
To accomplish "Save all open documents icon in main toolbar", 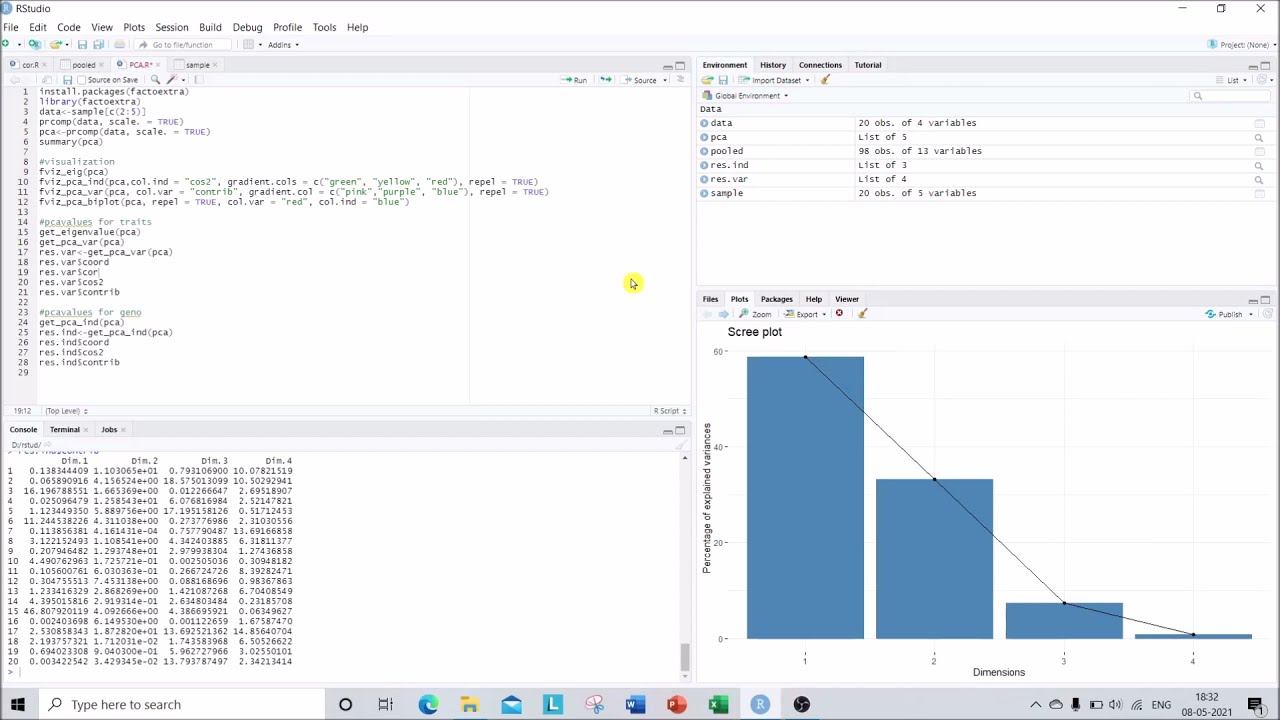I will (98, 44).
